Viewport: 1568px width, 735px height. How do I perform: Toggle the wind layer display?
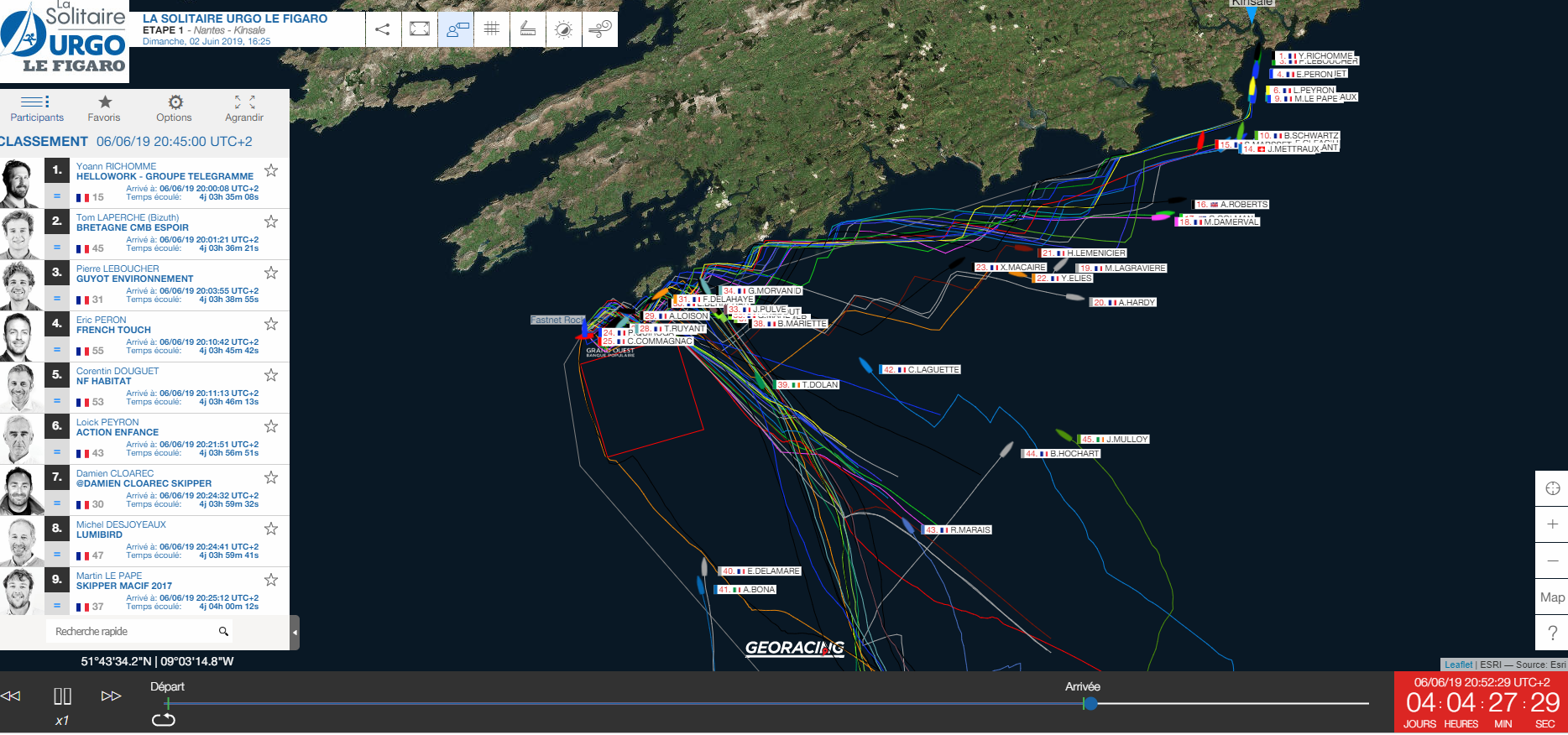click(x=600, y=29)
